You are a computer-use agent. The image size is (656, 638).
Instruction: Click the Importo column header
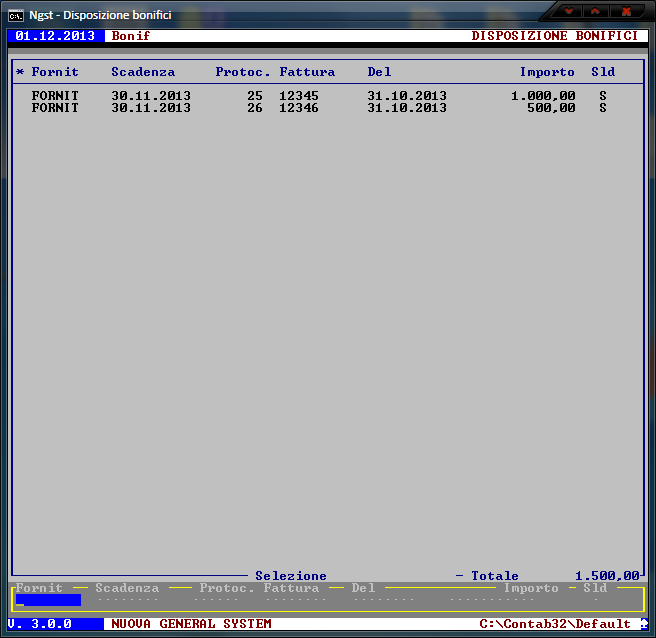pyautogui.click(x=547, y=72)
